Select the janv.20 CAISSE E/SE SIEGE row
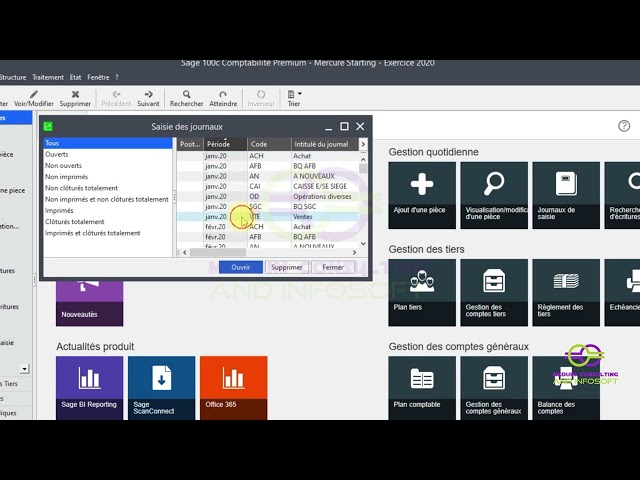 pos(268,186)
